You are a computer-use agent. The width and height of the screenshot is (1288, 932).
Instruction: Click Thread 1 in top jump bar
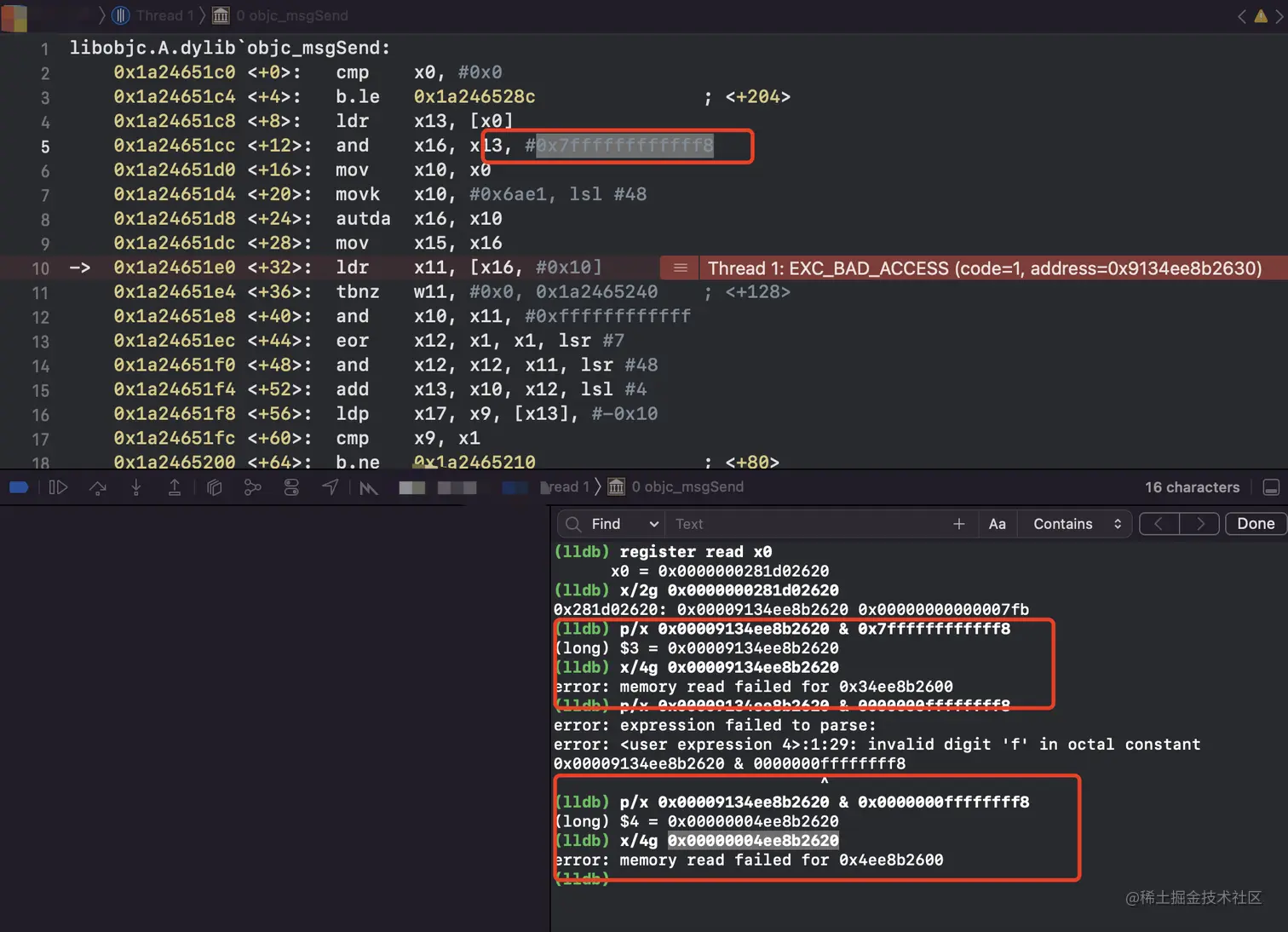click(164, 15)
